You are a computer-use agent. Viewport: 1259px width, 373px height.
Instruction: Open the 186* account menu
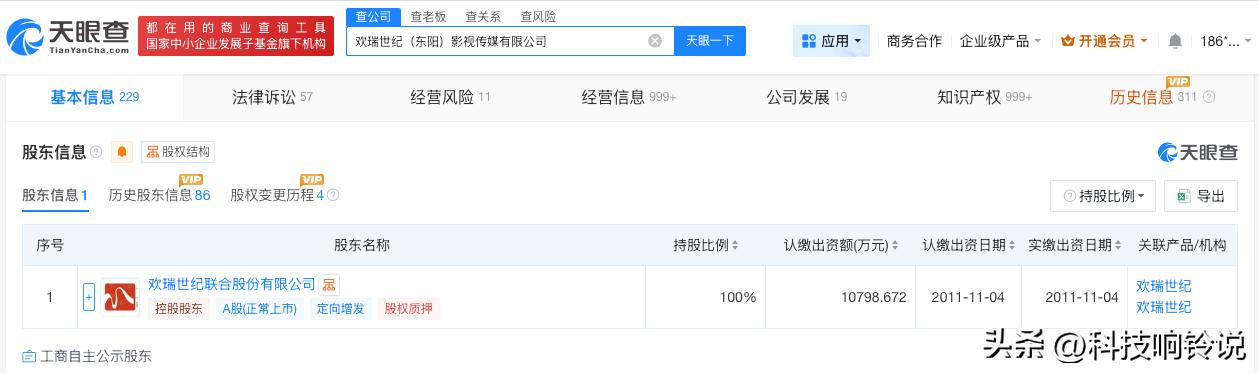[x=1225, y=41]
